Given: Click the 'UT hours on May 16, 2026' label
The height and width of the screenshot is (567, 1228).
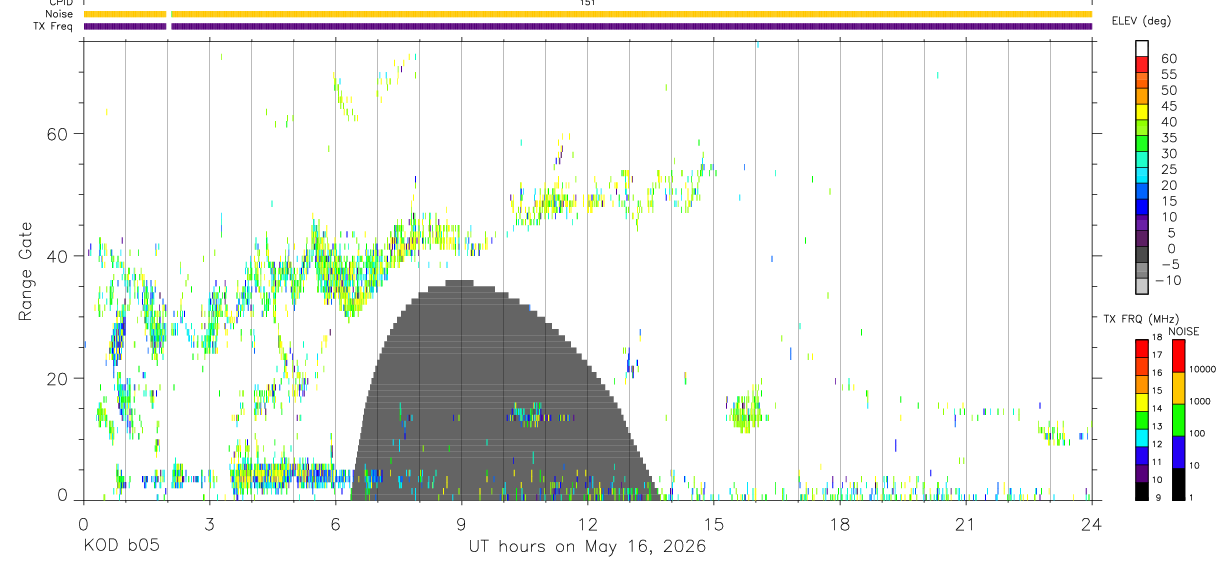Looking at the screenshot, I should tap(587, 547).
